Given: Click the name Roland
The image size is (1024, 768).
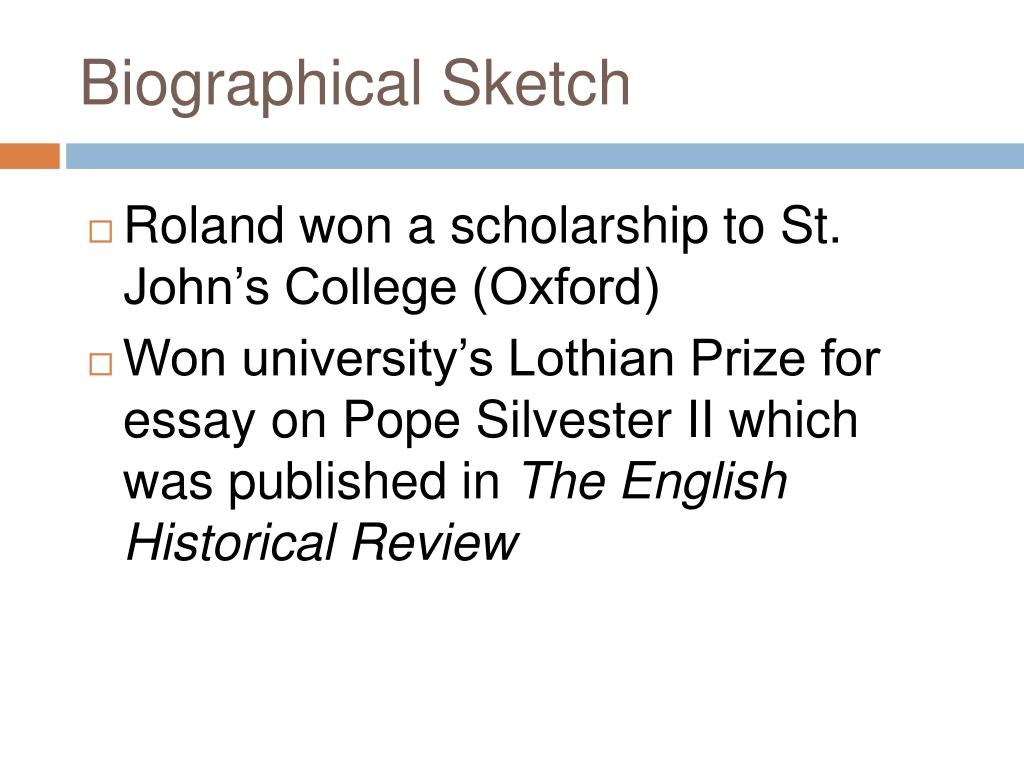Looking at the screenshot, I should click(204, 225).
